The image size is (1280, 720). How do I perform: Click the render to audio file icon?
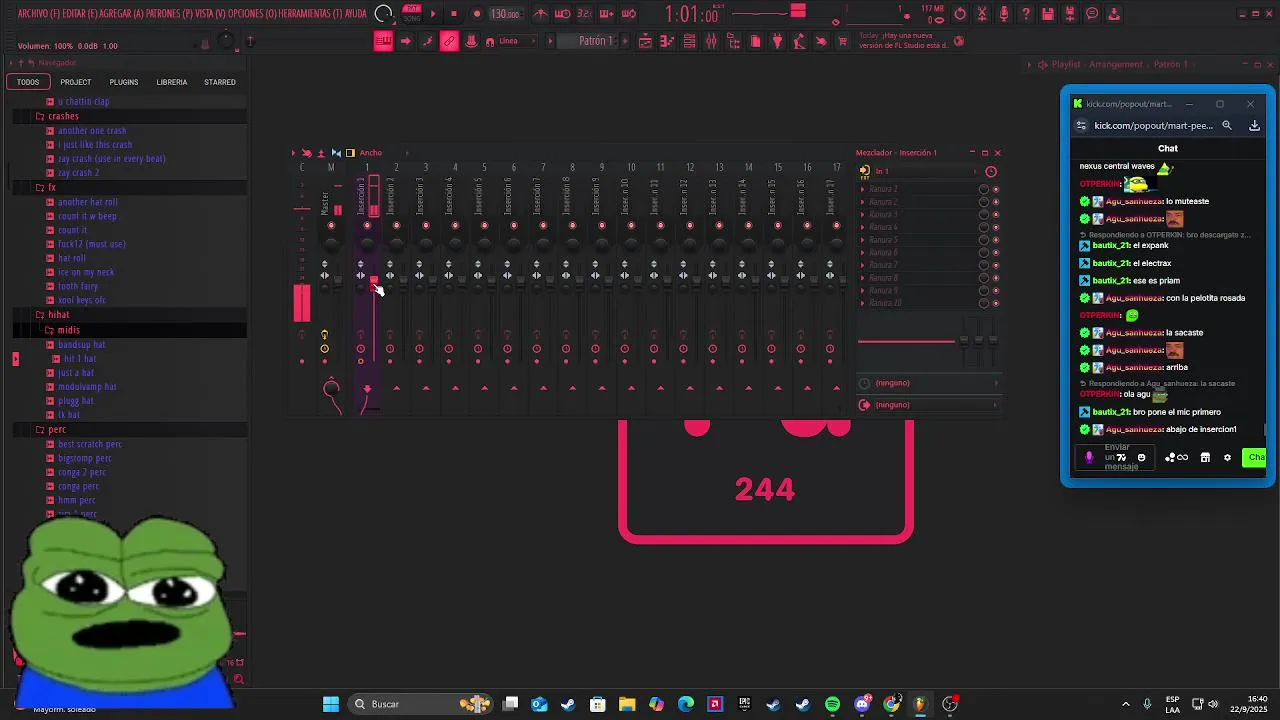coord(1070,14)
